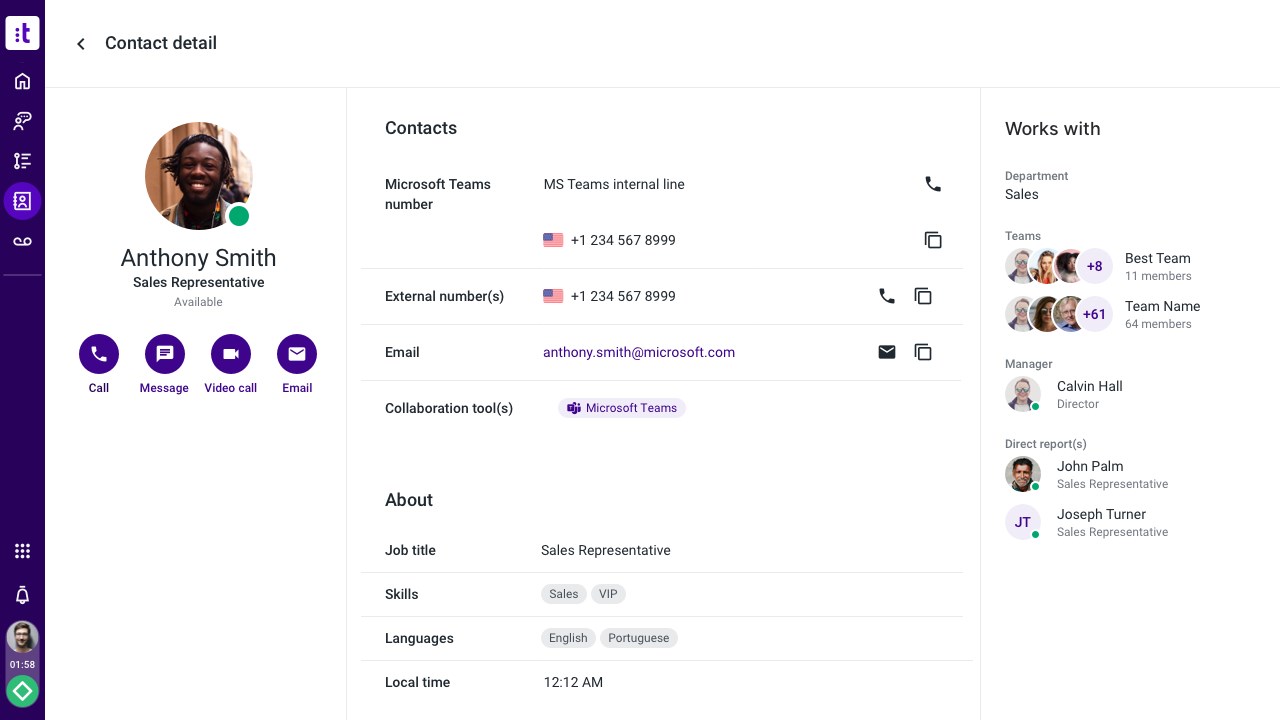Image resolution: width=1280 pixels, height=720 pixels.
Task: Open the apps grid in the sidebar
Action: tap(22, 551)
